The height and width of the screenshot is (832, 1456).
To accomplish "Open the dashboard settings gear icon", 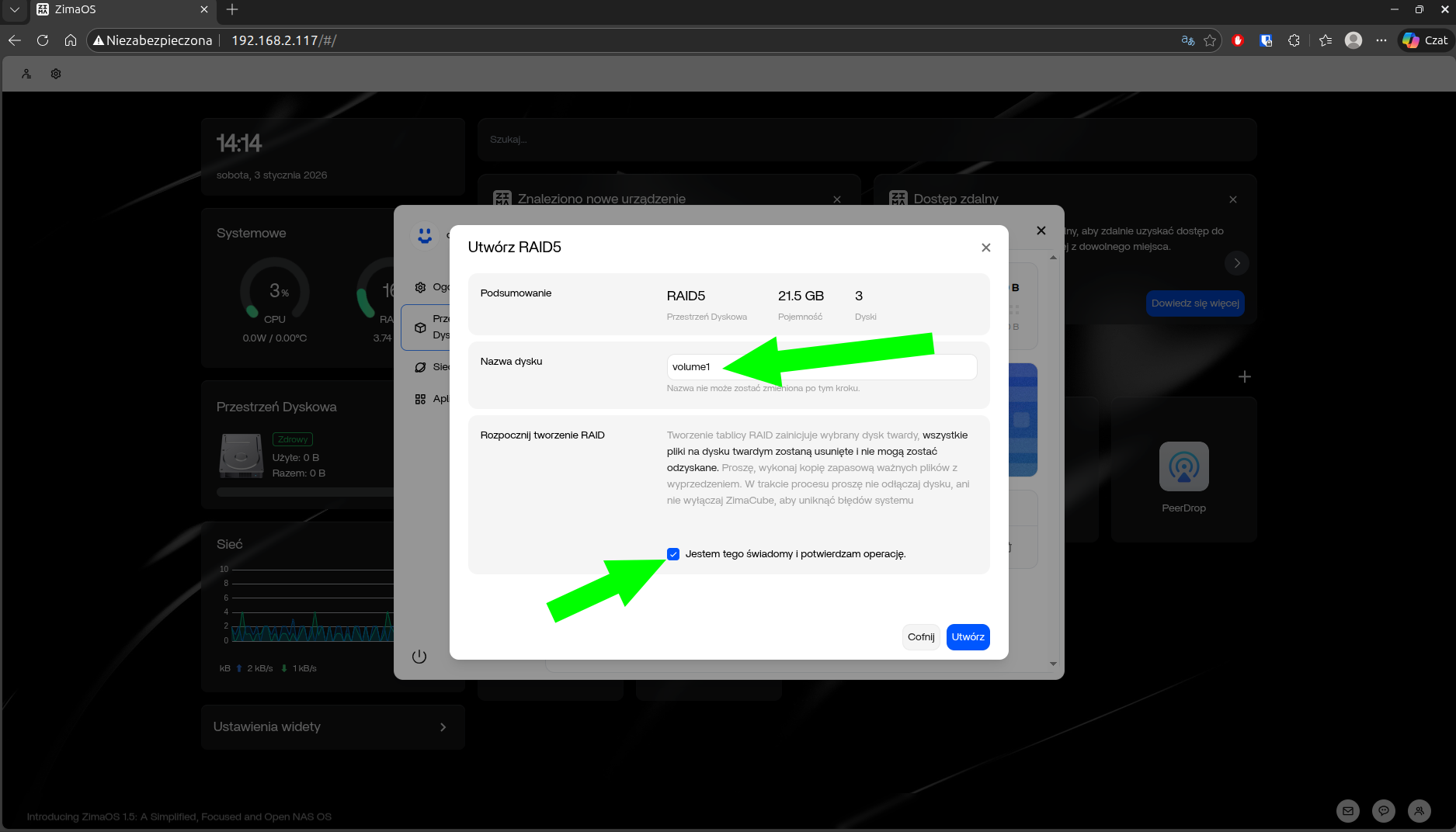I will pyautogui.click(x=56, y=74).
